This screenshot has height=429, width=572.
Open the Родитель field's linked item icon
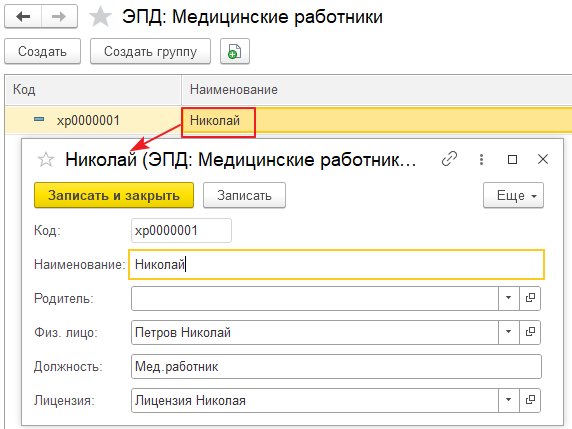tap(530, 298)
